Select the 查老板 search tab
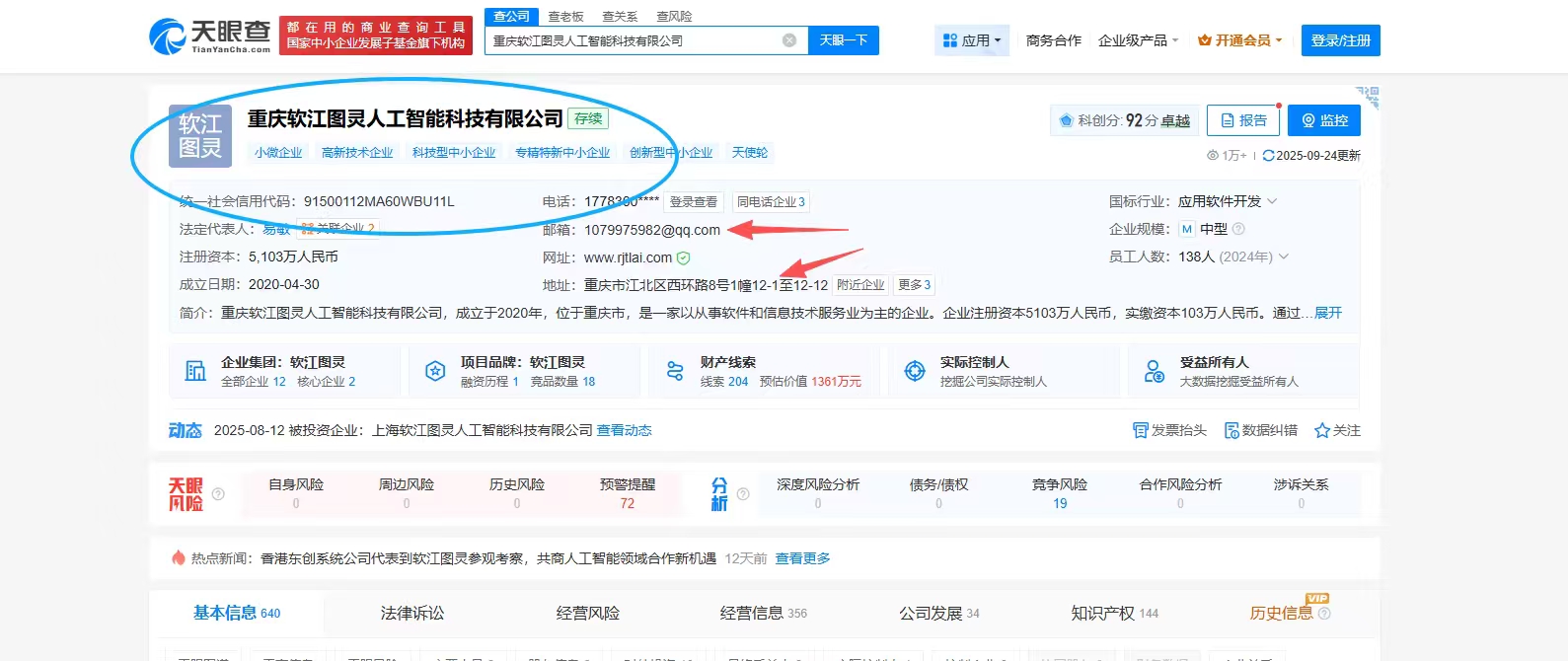Viewport: 1568px width, 661px height. click(x=566, y=16)
